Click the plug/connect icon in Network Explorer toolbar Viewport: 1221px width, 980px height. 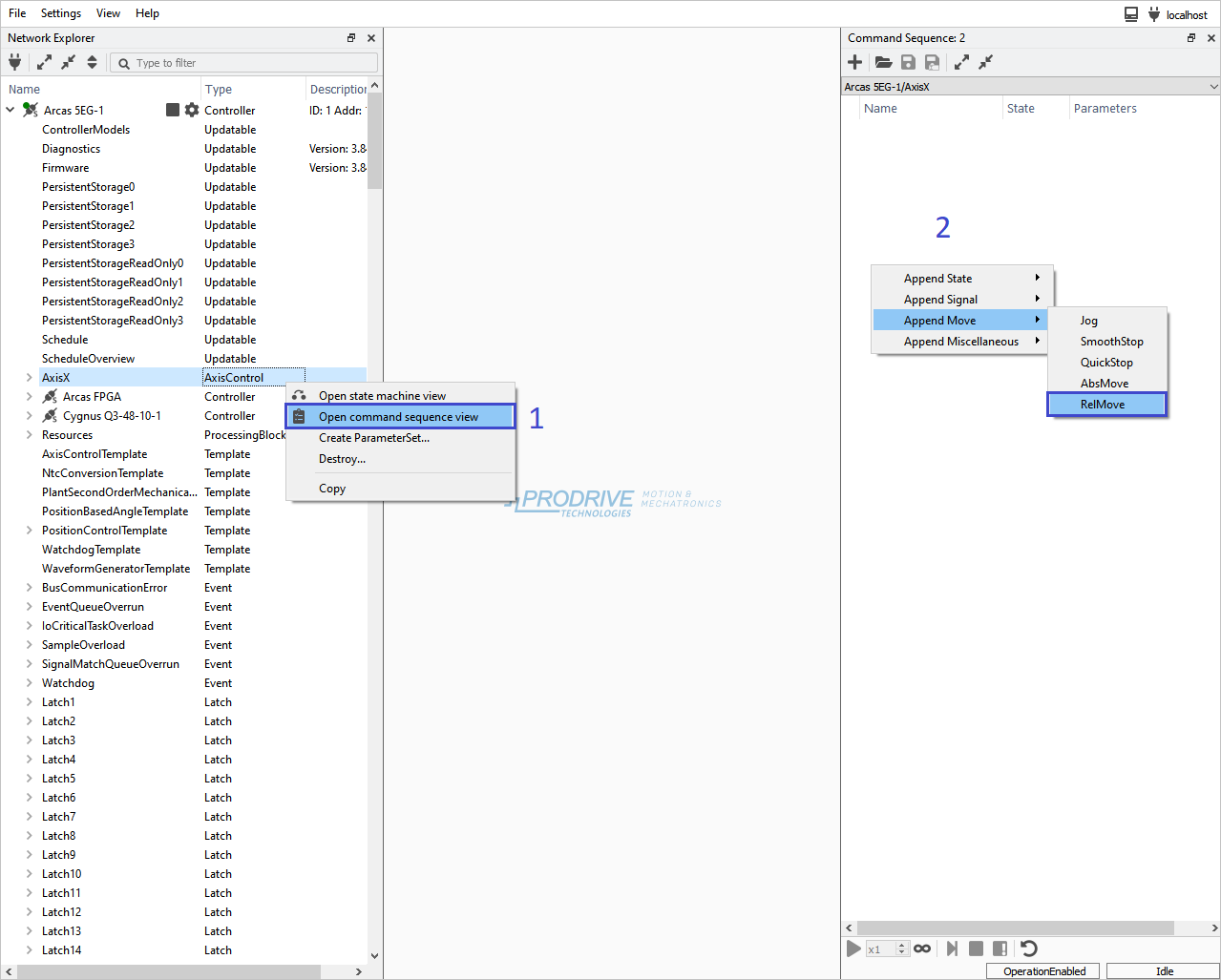click(15, 62)
